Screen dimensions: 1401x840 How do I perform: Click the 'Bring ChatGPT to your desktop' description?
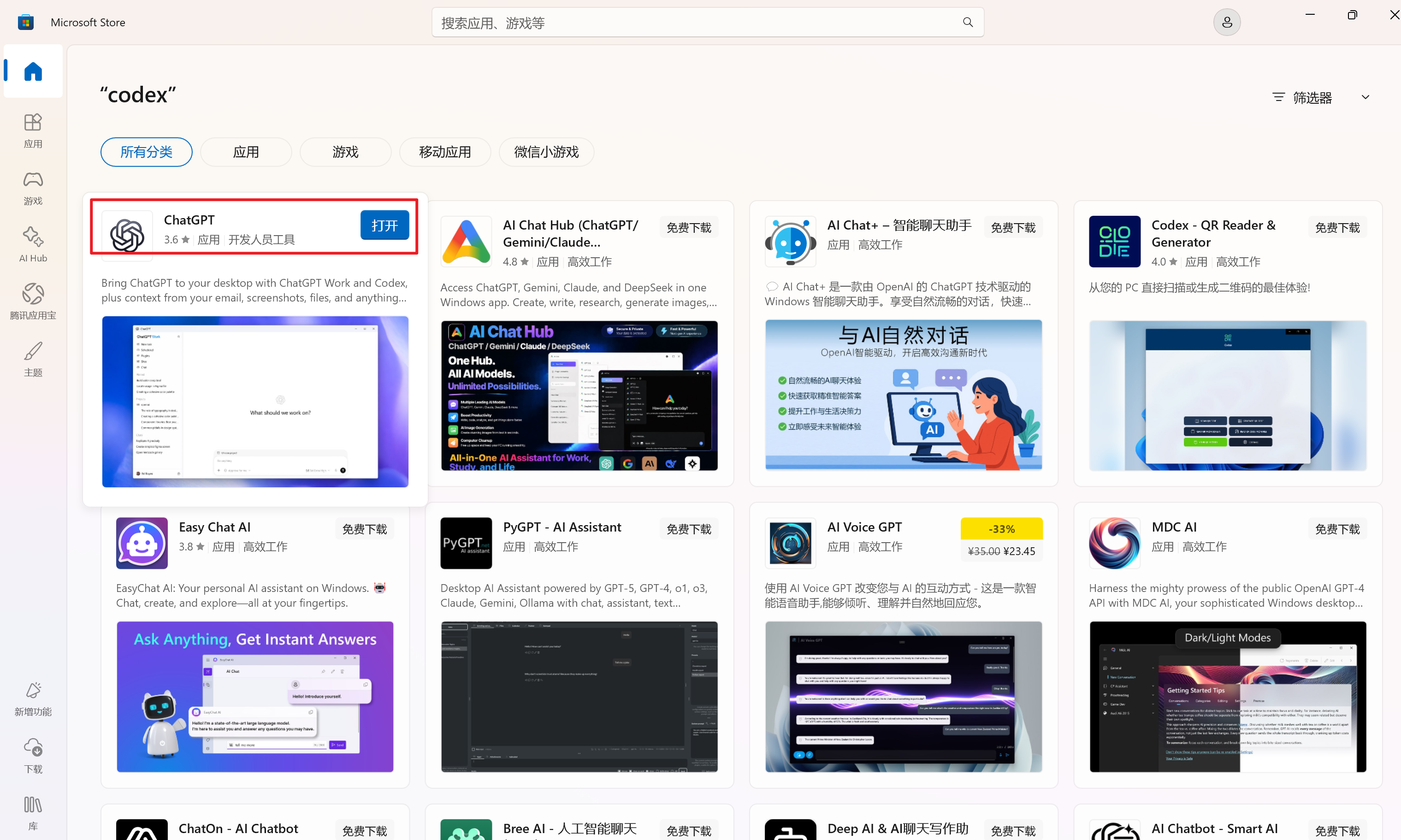[x=254, y=290]
